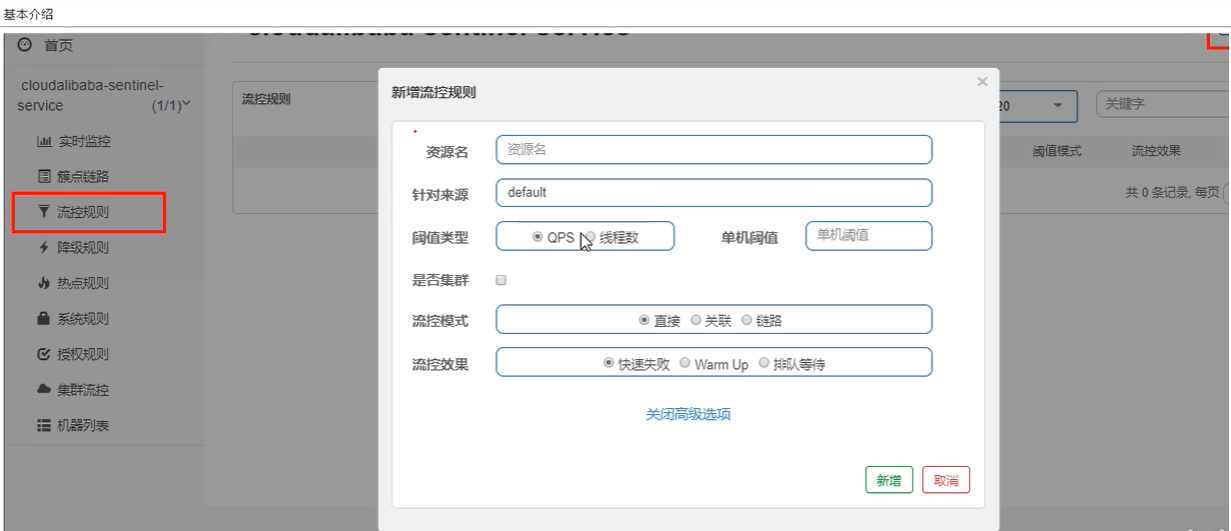Click the 流控效果 column header
Screen dimensions: 1231x531
coord(1156,151)
